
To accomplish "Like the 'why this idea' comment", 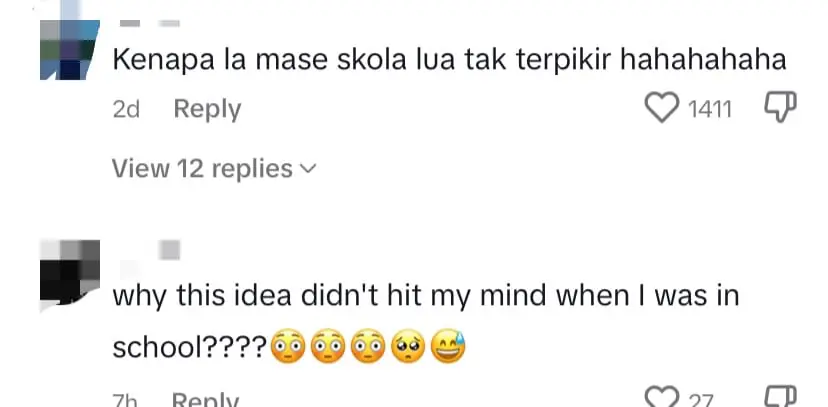I will tap(661, 397).
